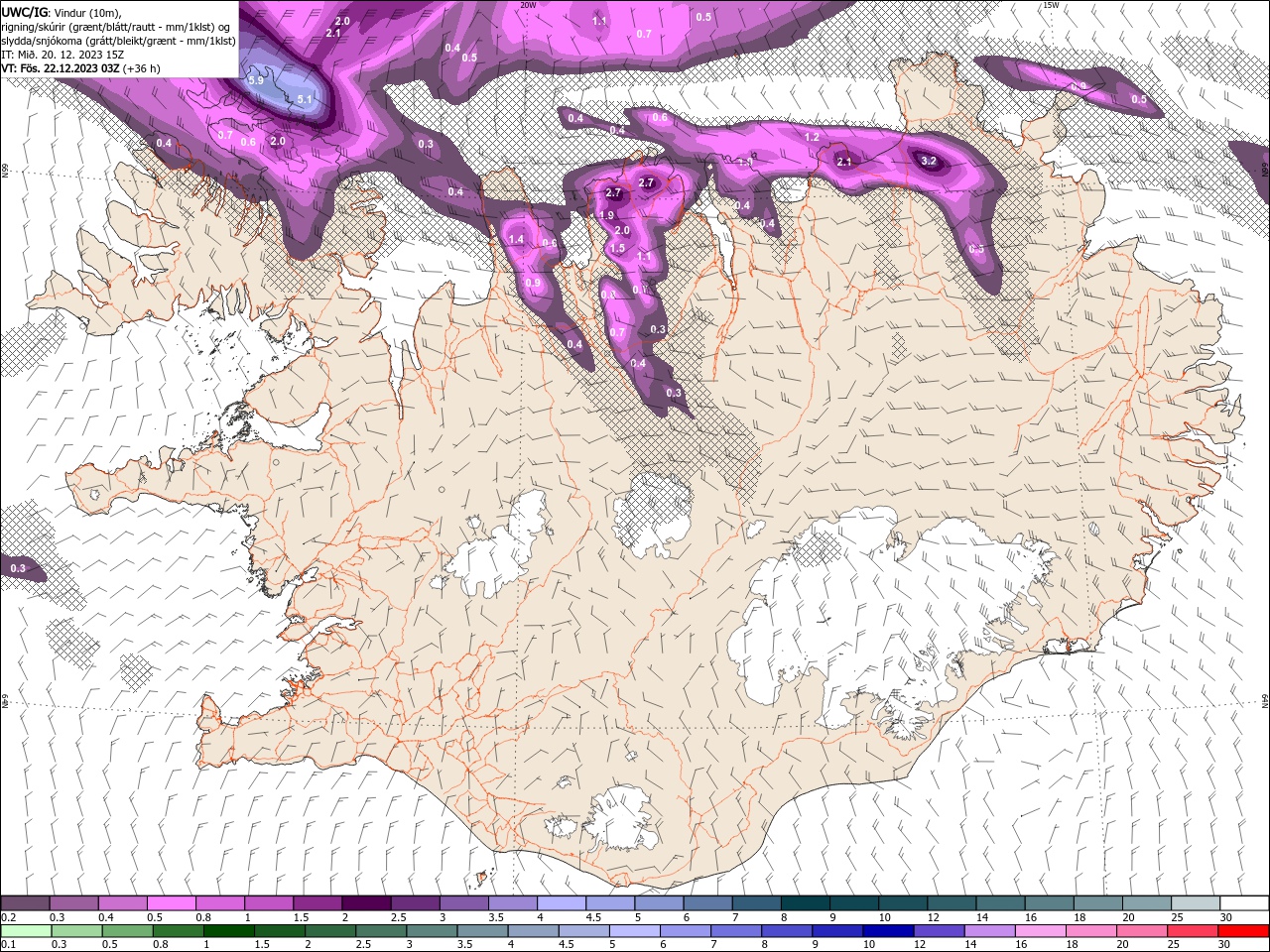Viewport: 1270px width, 952px height.
Task: Click upper legend swatch between 8 and 9
Action: coord(805,903)
